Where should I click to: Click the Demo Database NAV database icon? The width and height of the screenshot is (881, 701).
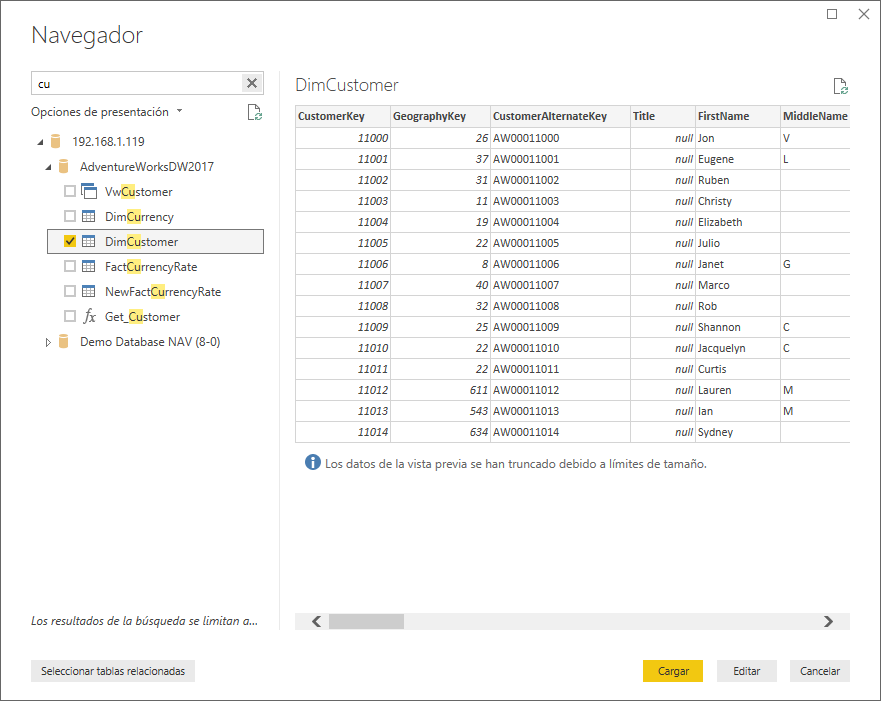pos(64,342)
